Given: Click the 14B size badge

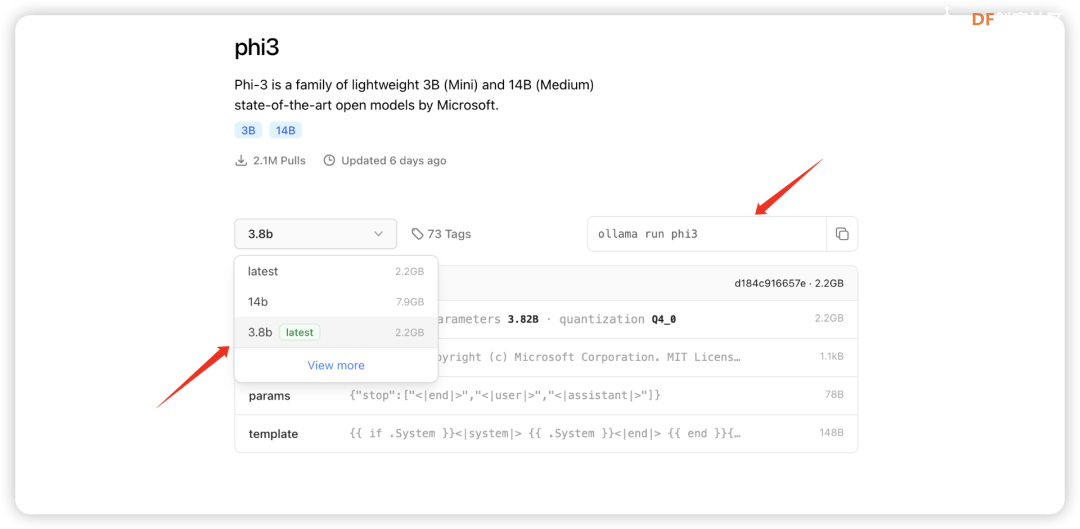Looking at the screenshot, I should (x=285, y=130).
